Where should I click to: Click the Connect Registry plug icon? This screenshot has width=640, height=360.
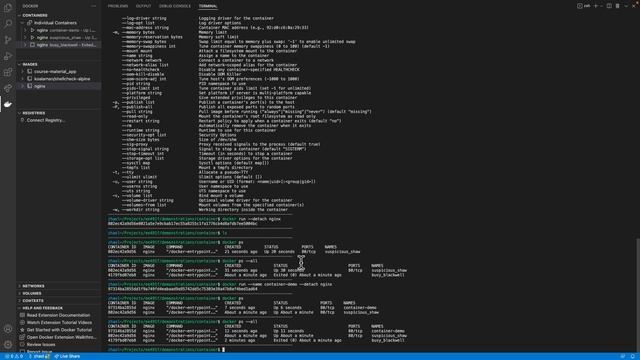point(22,120)
